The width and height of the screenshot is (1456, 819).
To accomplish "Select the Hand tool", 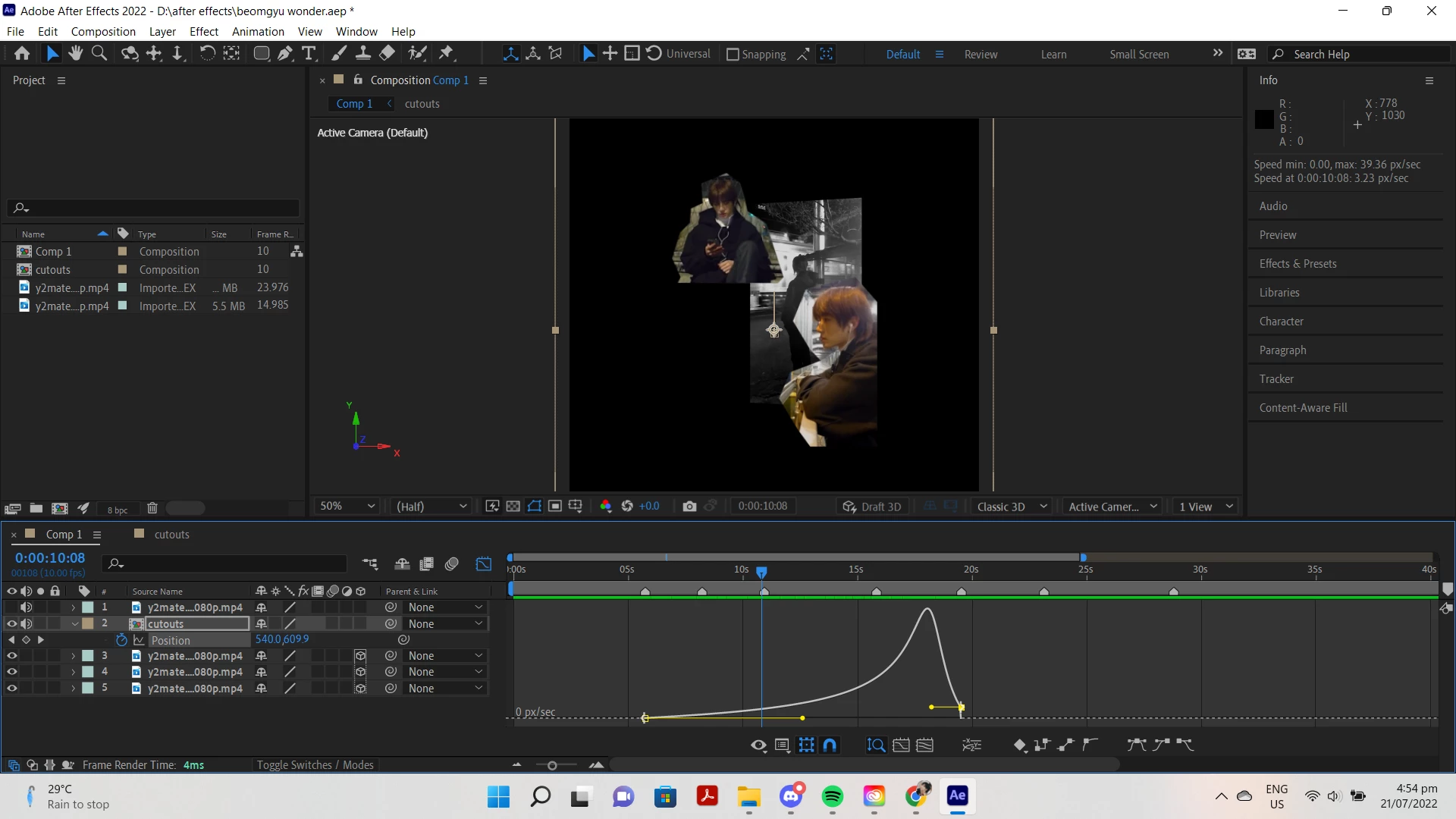I will (x=75, y=54).
